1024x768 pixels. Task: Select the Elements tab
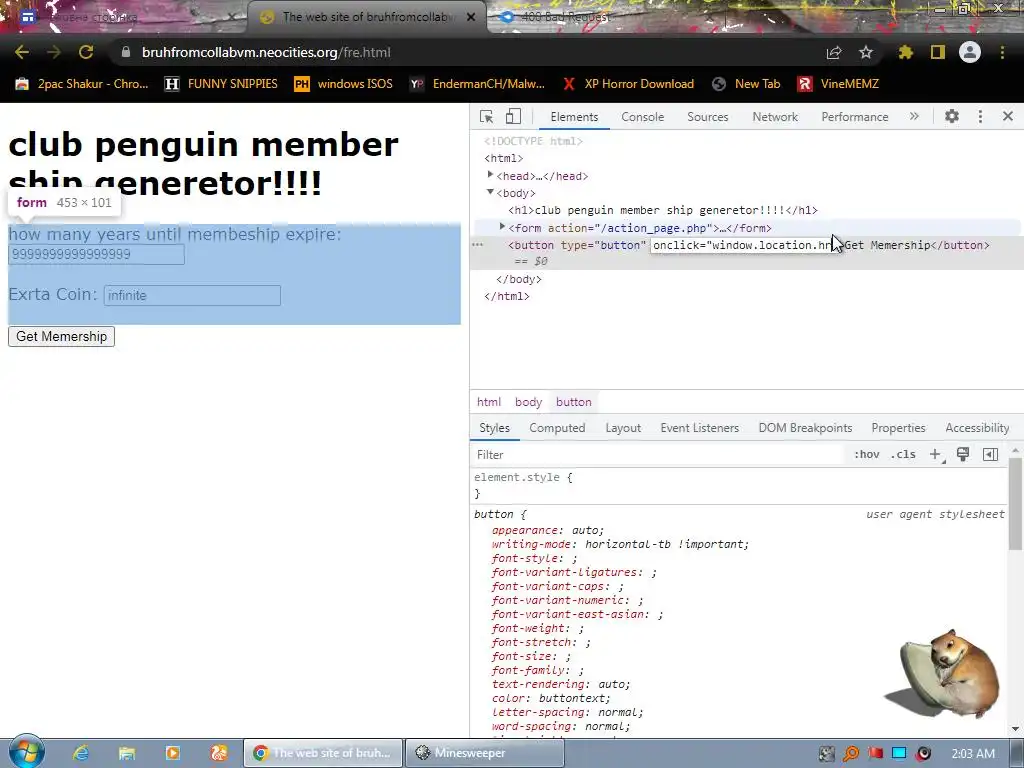coord(574,117)
